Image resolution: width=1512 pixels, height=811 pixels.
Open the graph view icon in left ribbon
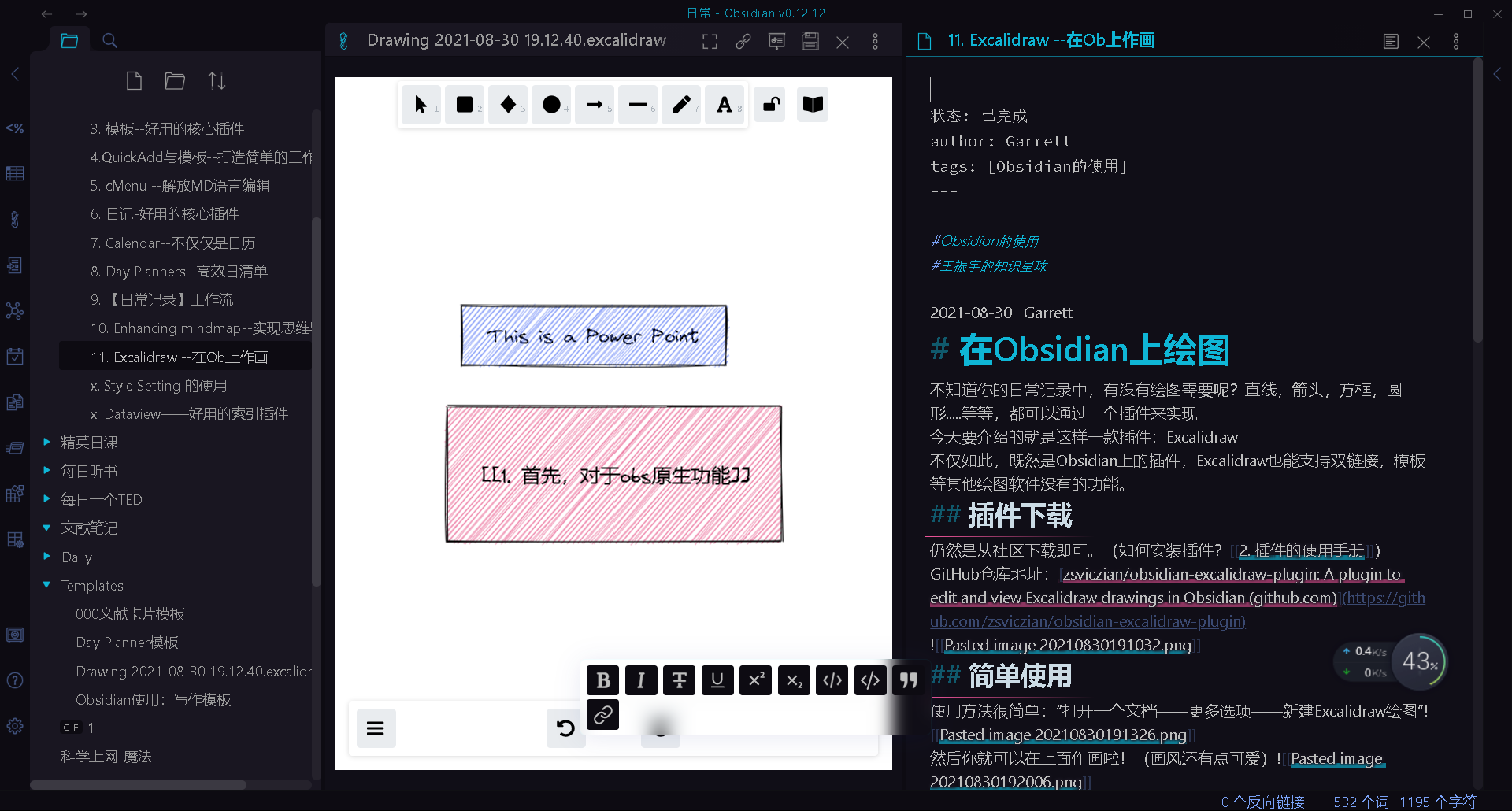15,311
